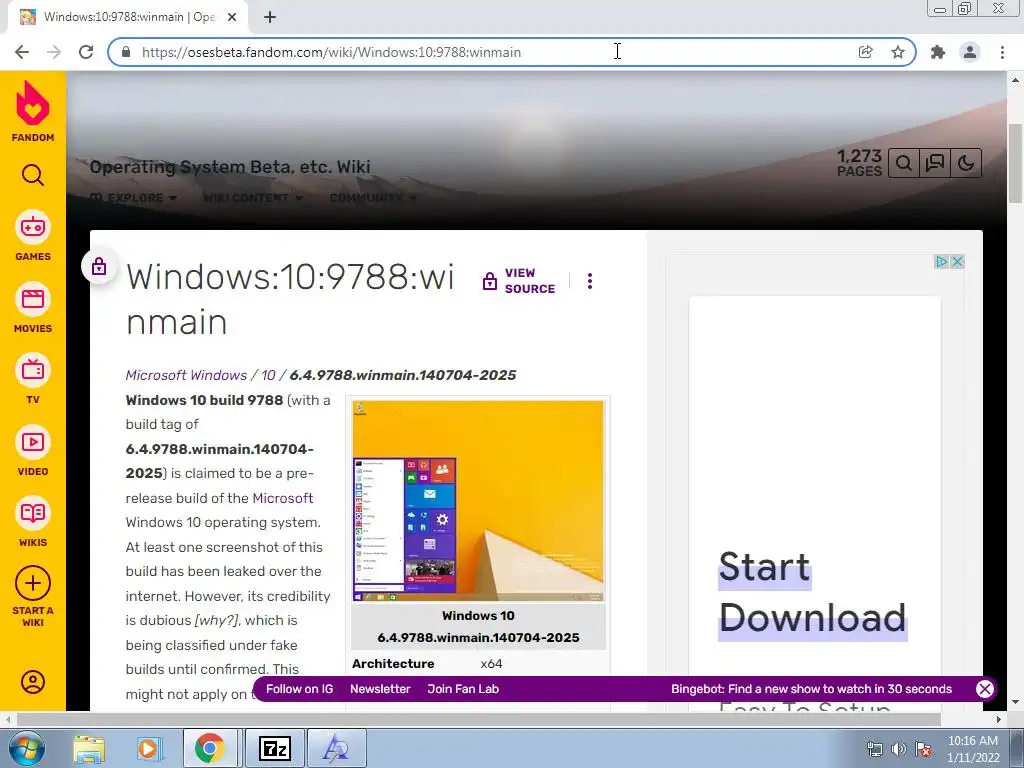Switch to Chrome in the taskbar
1024x768 pixels.
pos(209,748)
